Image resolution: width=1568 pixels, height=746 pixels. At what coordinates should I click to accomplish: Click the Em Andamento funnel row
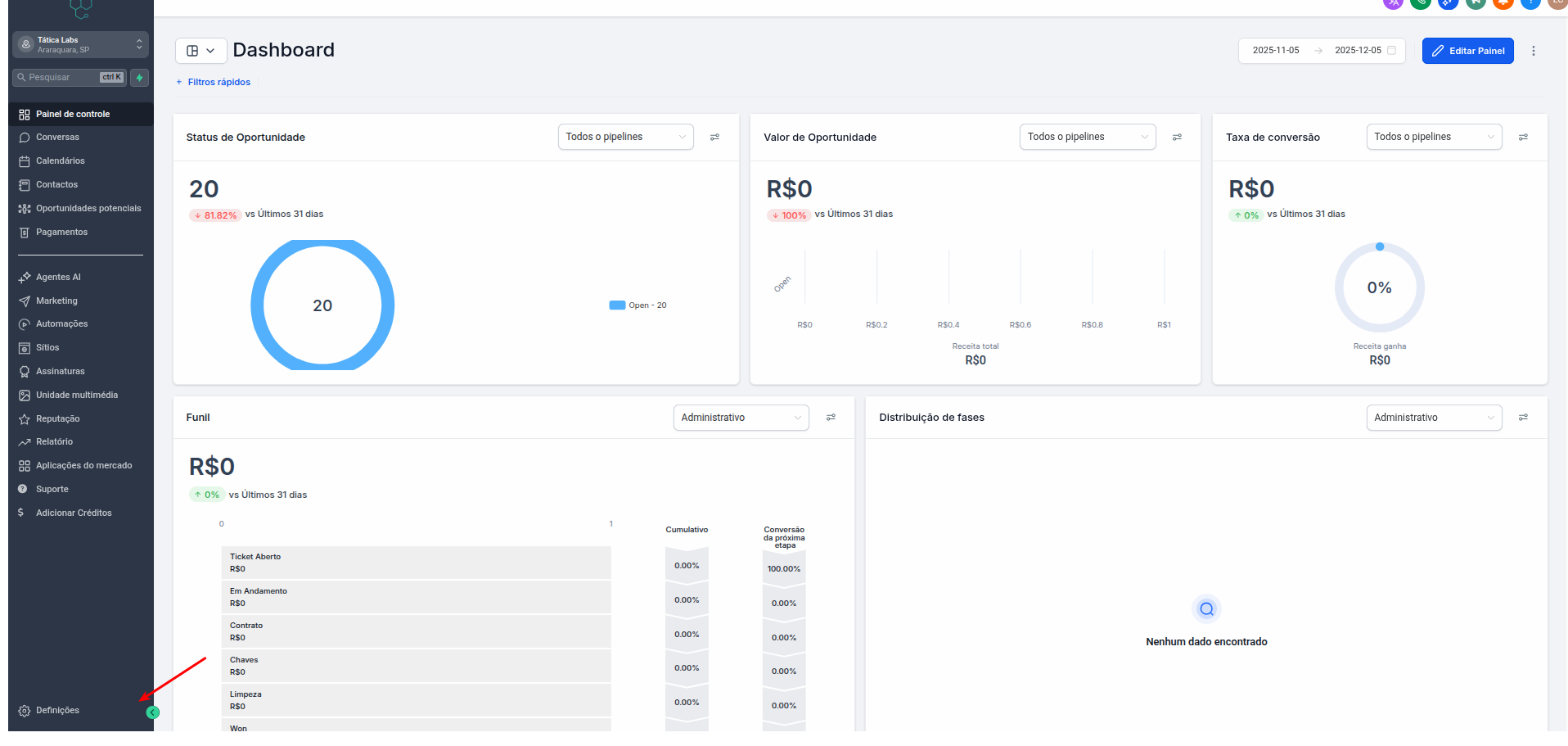pyautogui.click(x=416, y=598)
